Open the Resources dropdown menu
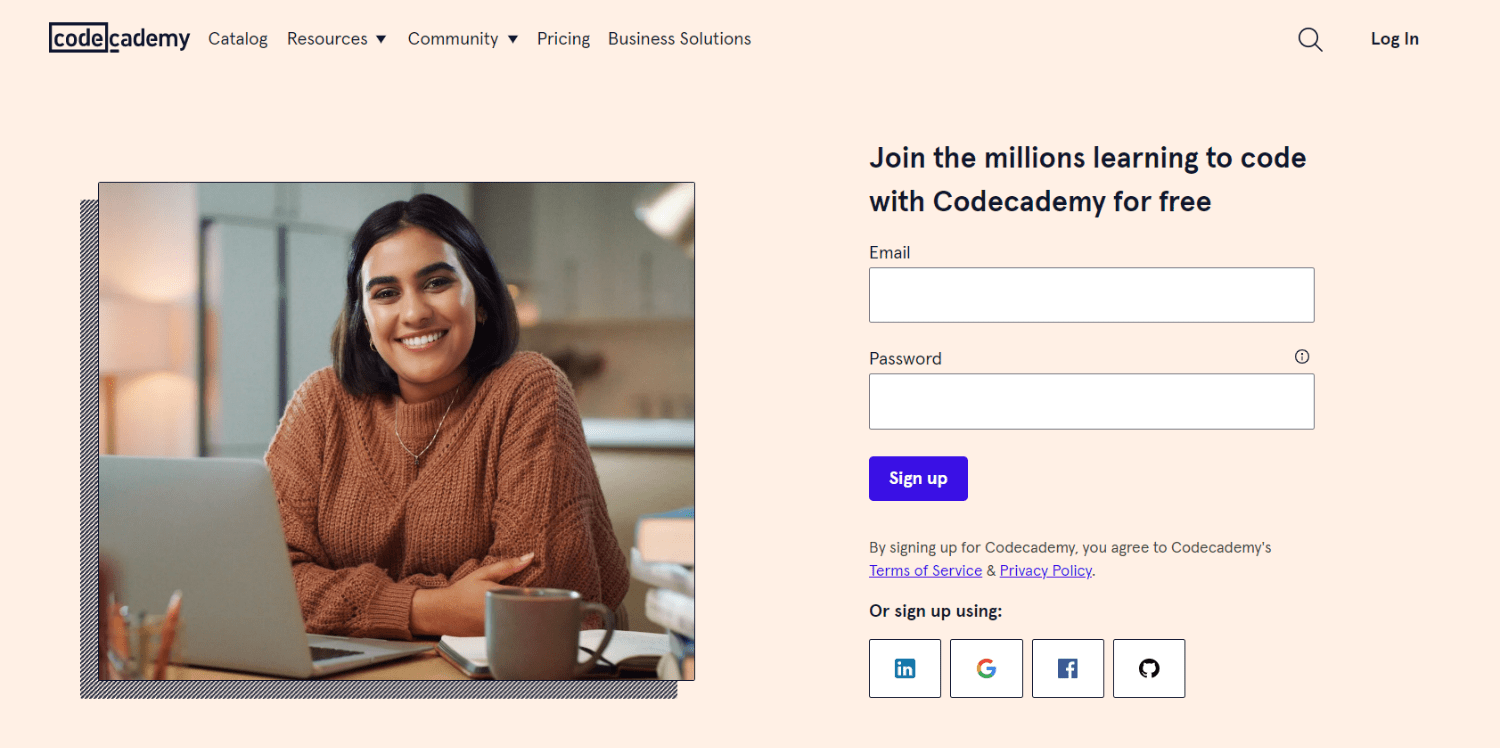1500x748 pixels. coord(328,38)
